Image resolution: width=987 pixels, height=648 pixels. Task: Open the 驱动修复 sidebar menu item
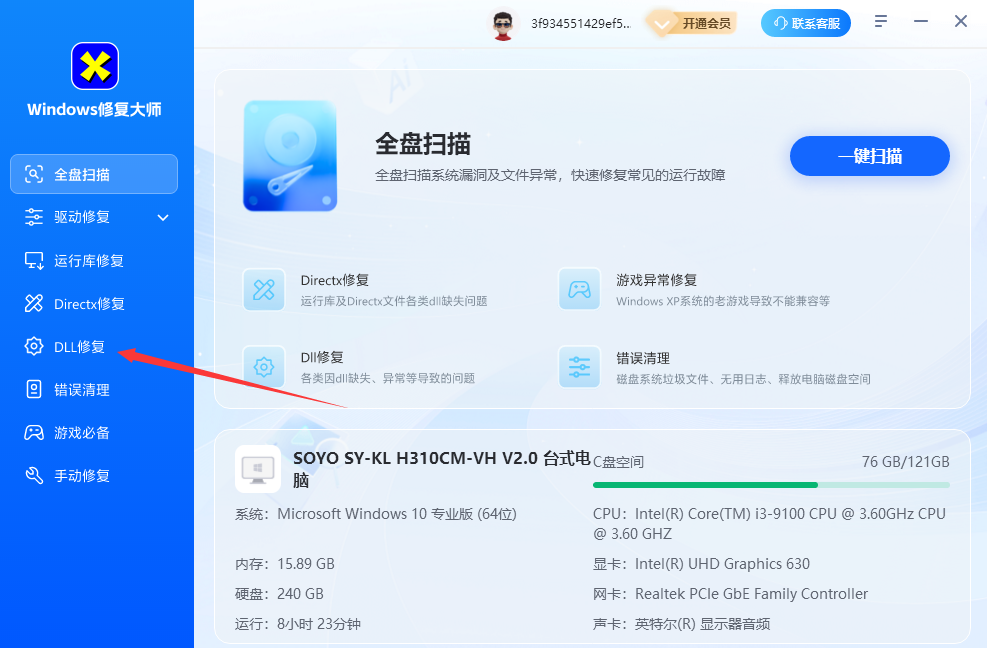[94, 217]
